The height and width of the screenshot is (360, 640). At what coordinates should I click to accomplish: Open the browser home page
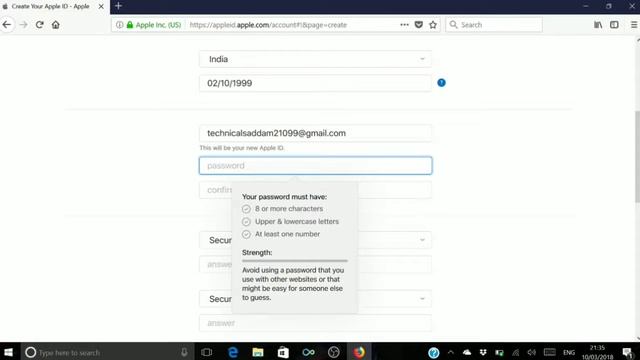coord(56,25)
